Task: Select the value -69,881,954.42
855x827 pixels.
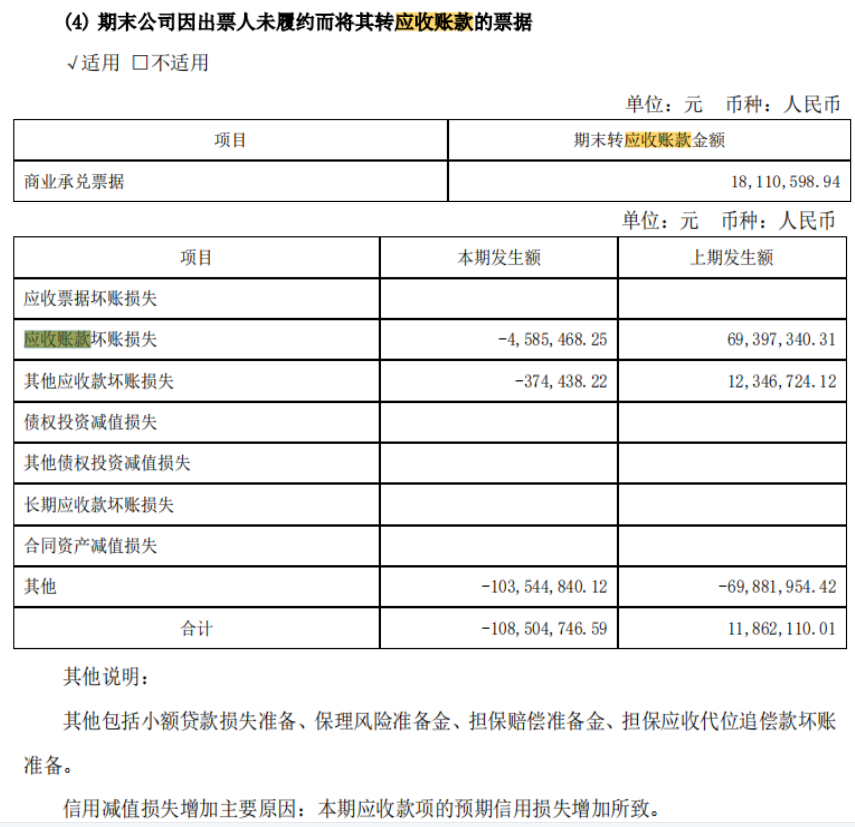Action: [x=777, y=587]
